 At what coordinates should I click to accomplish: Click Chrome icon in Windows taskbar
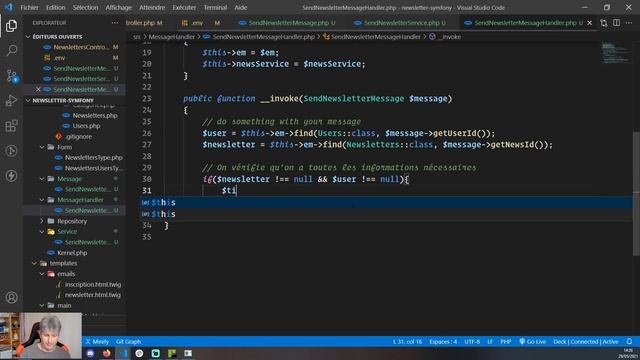pyautogui.click(x=139, y=353)
